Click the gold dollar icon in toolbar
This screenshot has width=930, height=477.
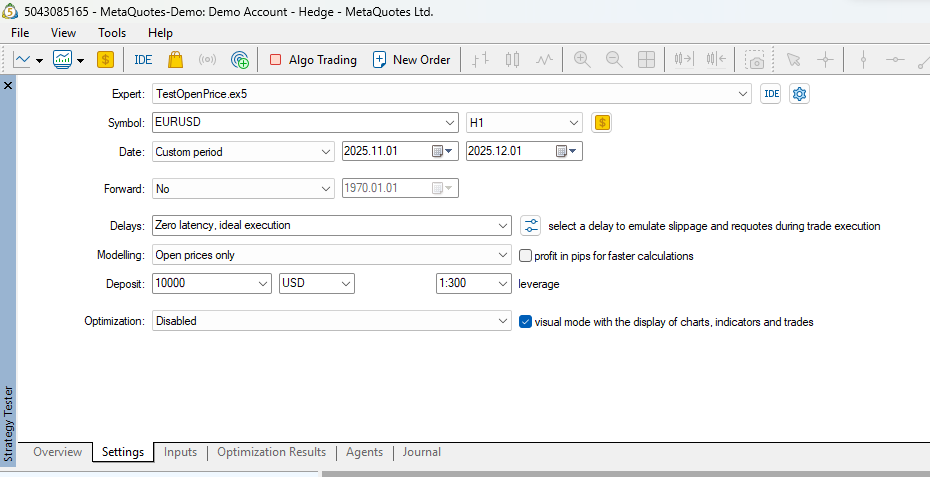(x=105, y=59)
